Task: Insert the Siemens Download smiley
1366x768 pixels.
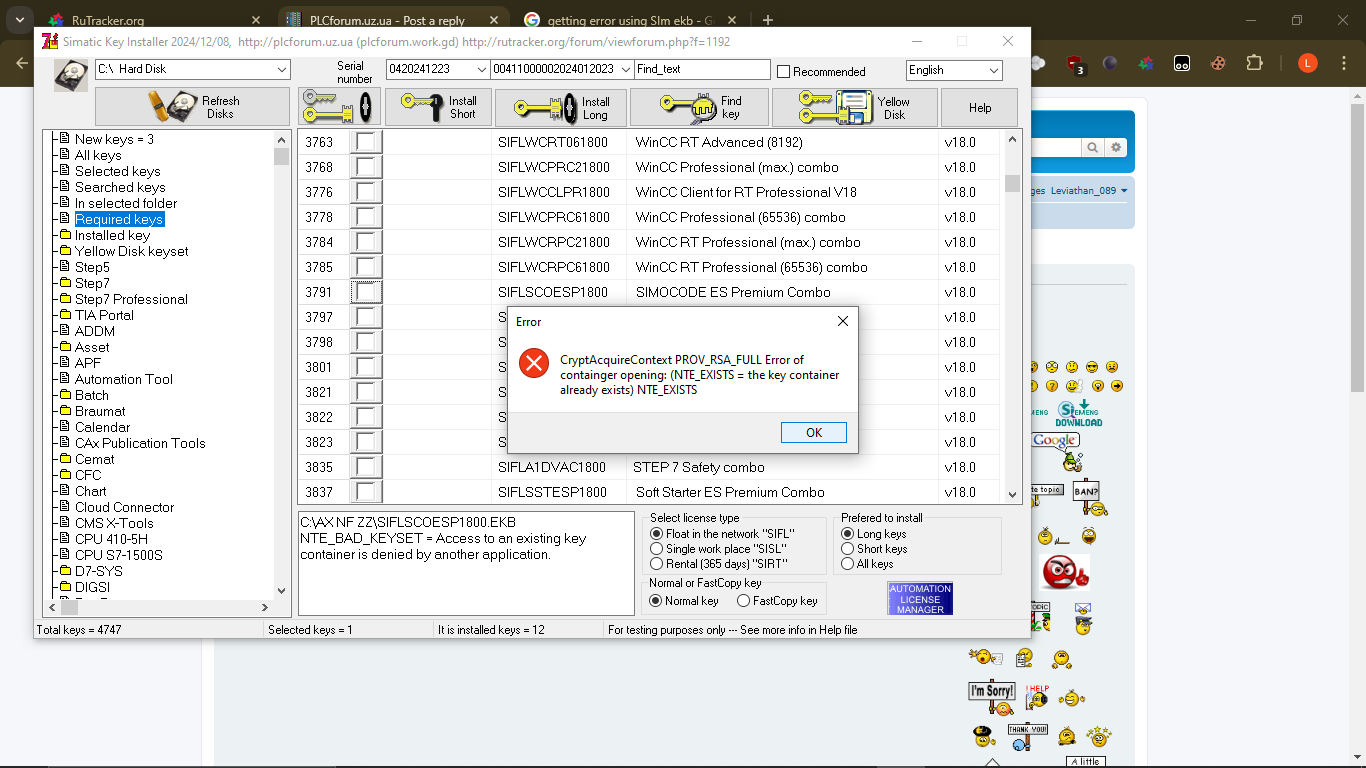Action: pos(1079,413)
